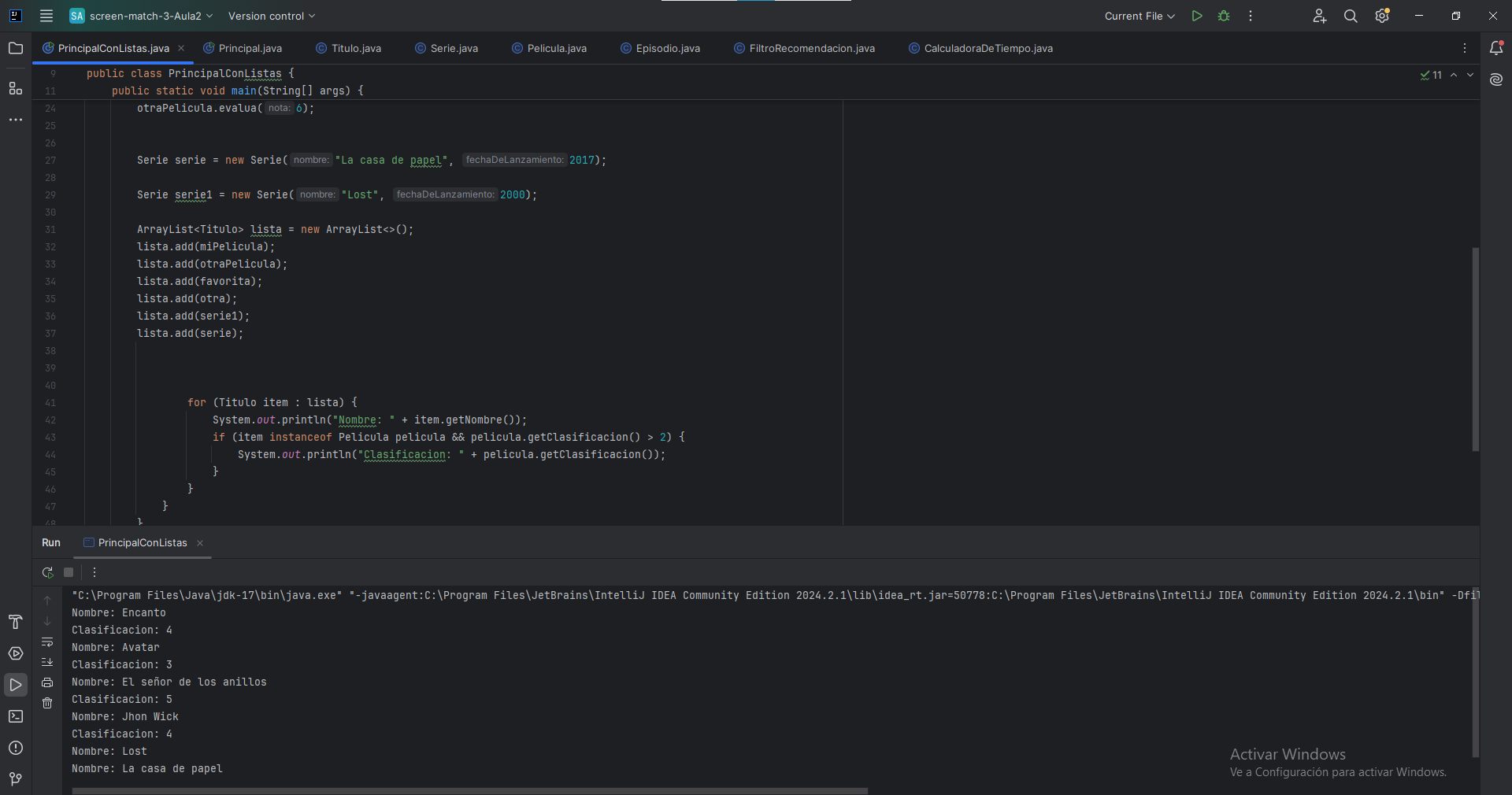Clear all console output trash icon
Image resolution: width=1512 pixels, height=795 pixels.
point(47,703)
